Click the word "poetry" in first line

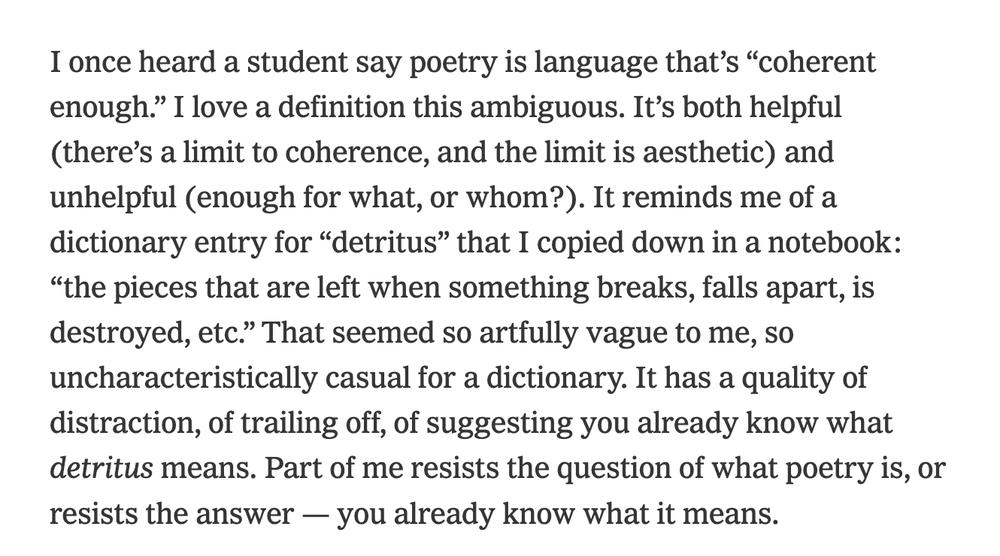coord(453,64)
